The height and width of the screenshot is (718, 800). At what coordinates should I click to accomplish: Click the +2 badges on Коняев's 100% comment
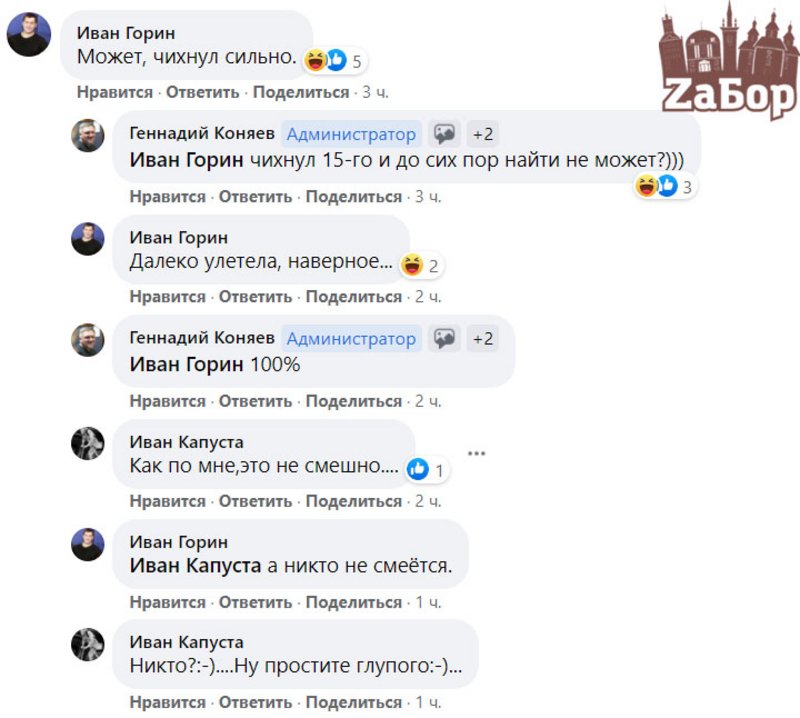point(483,339)
